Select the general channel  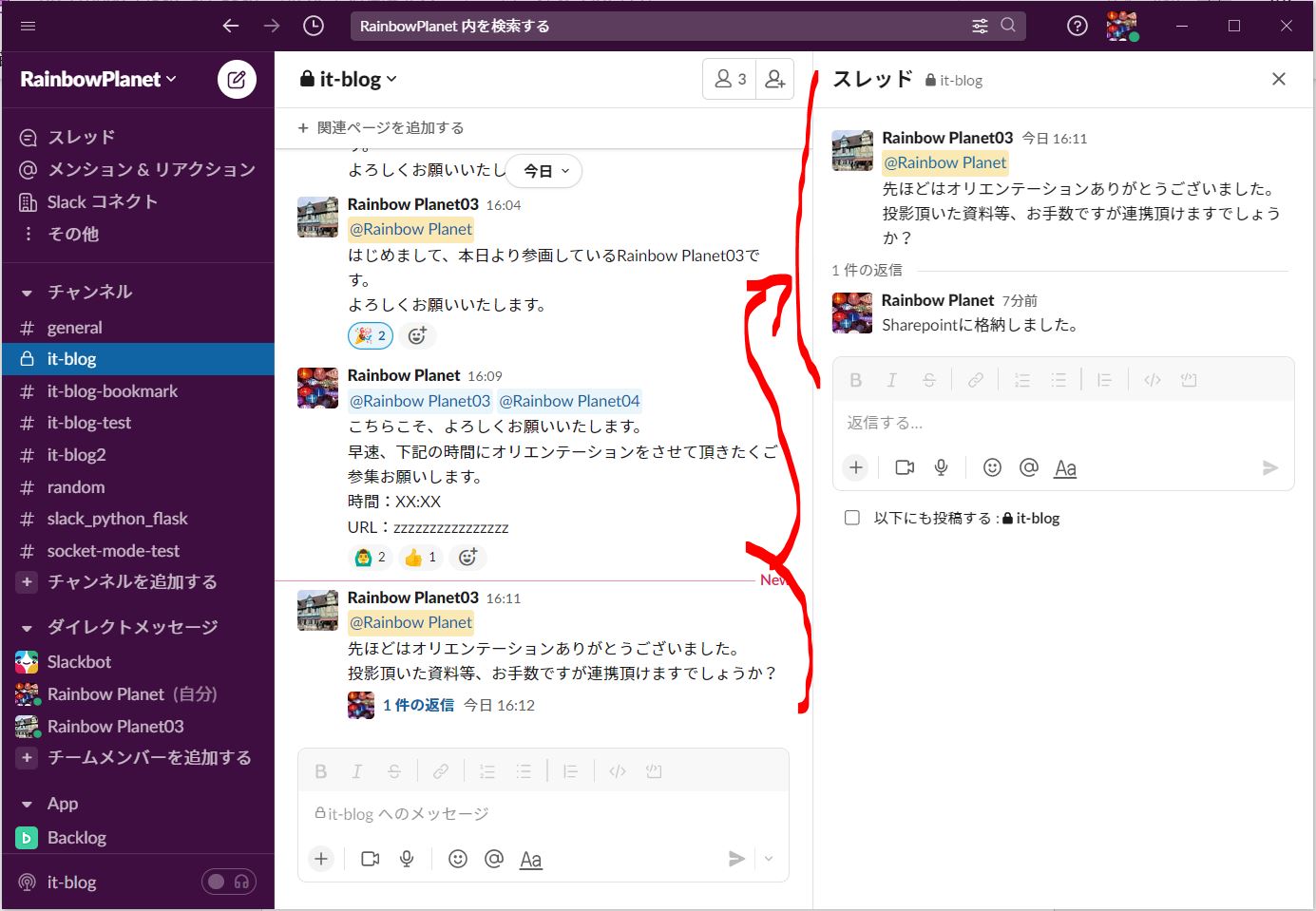coord(74,328)
